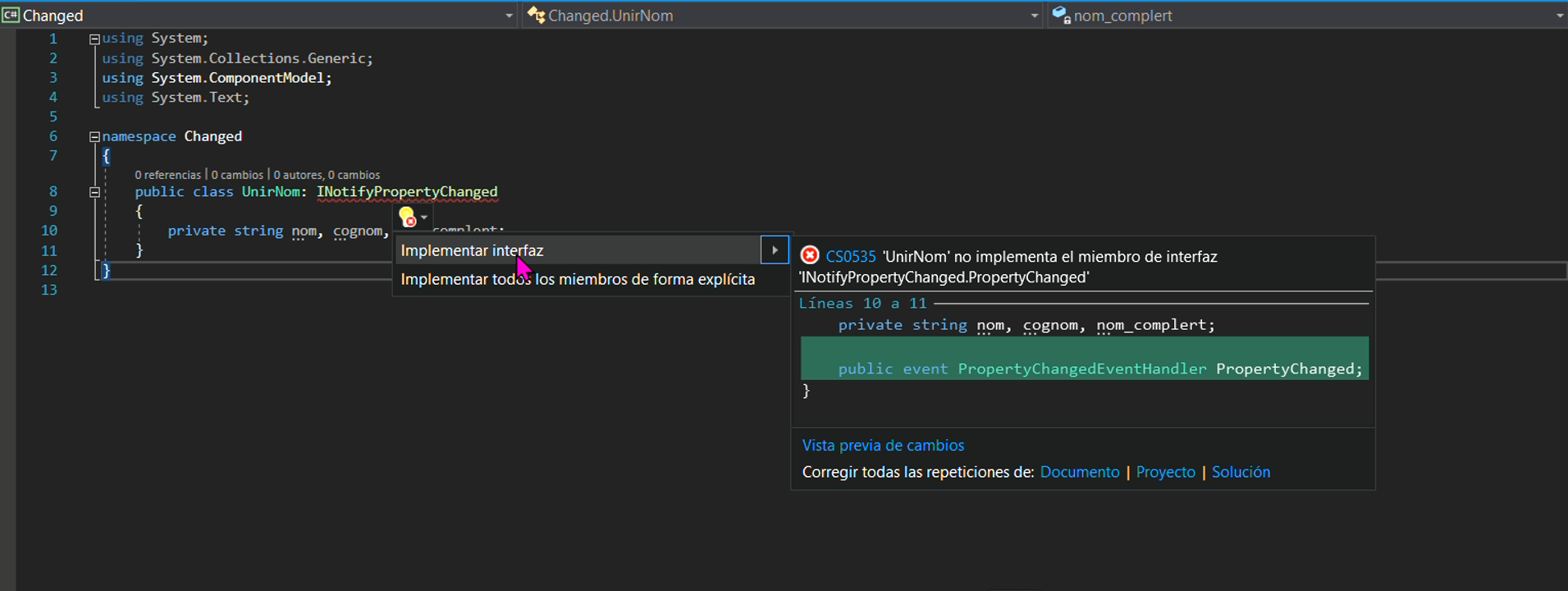Collapse the namespace Changed block
The height and width of the screenshot is (591, 1568).
click(x=94, y=137)
